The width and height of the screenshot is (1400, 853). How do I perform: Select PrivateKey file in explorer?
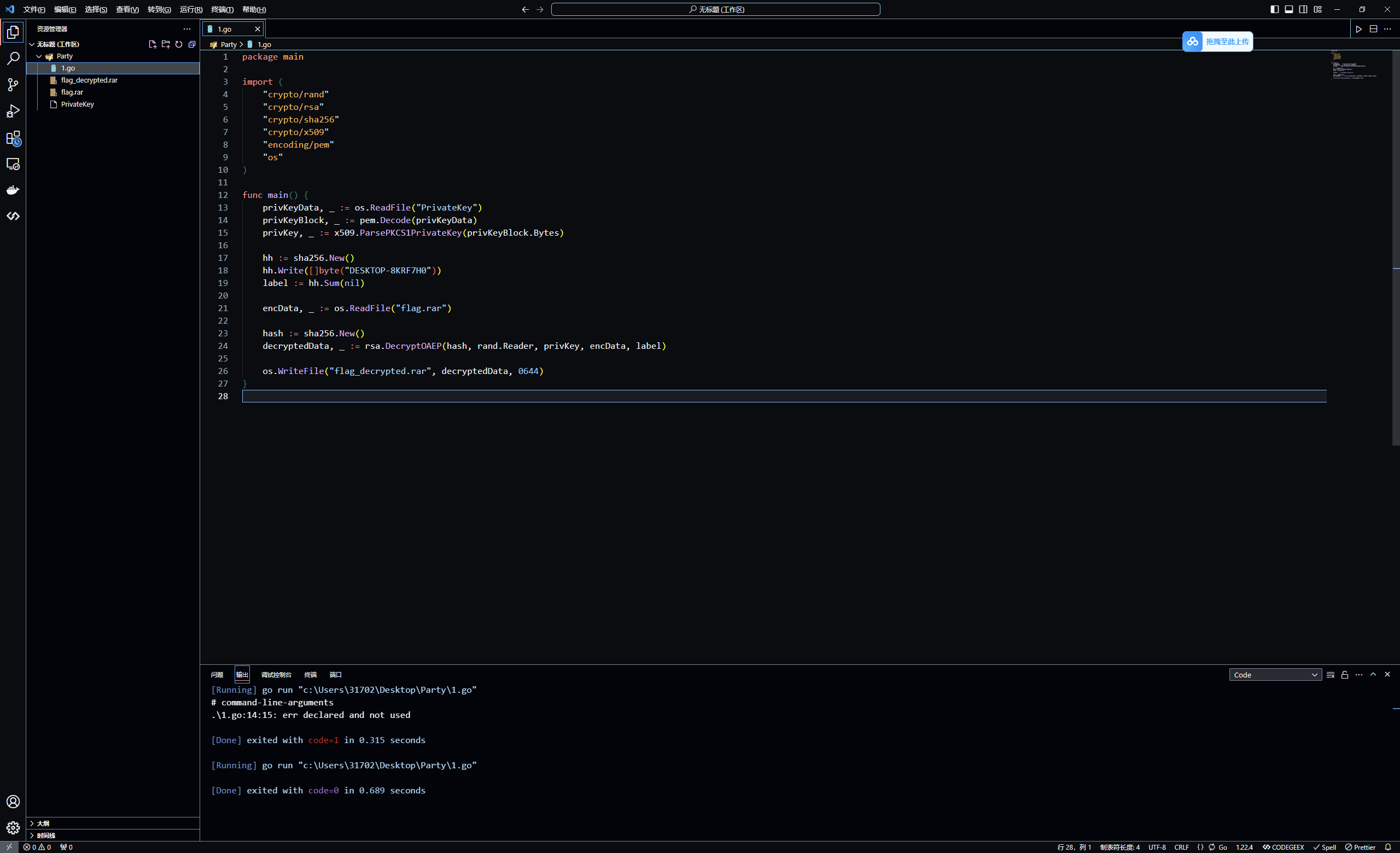(x=113, y=104)
